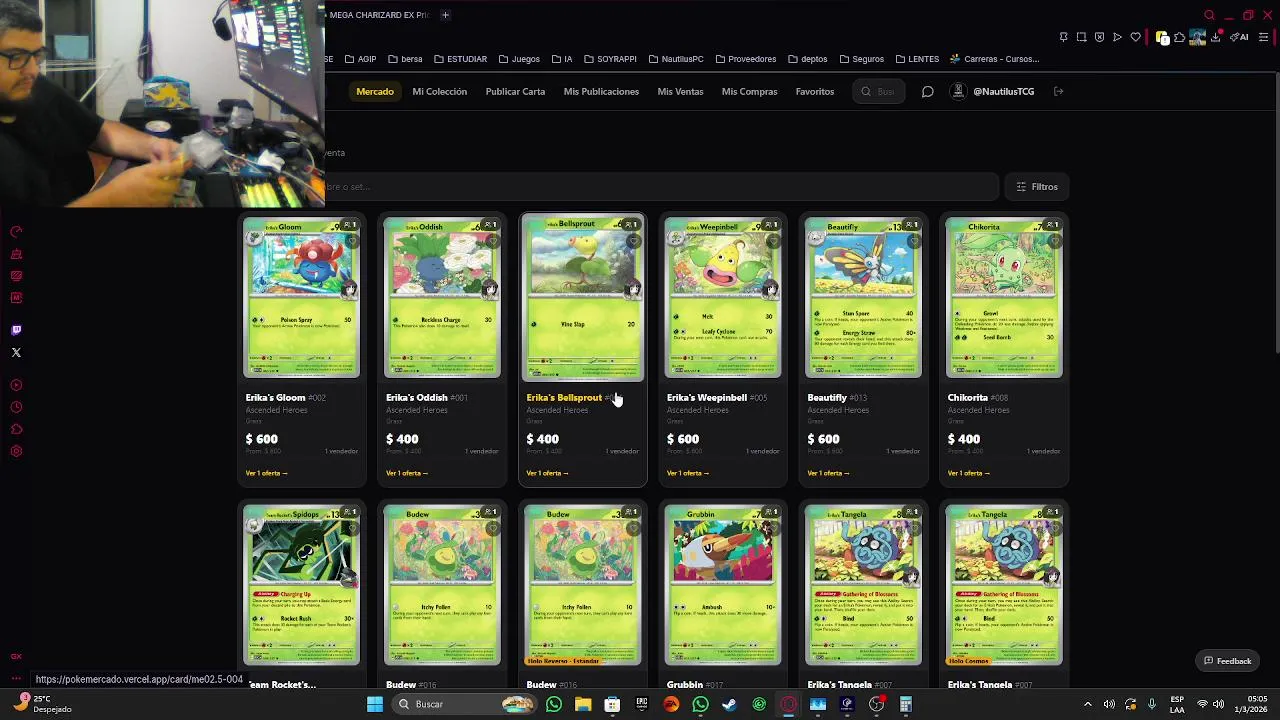
Task: Open the Juegos bookmarks folder
Action: 519,59
